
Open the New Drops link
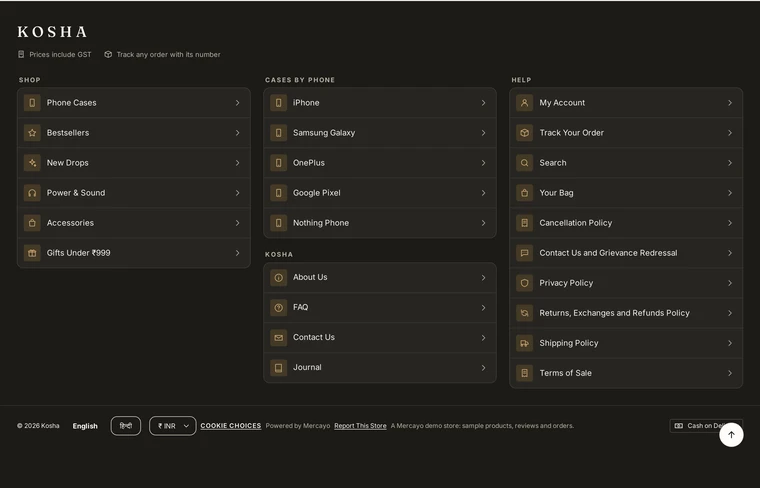(x=134, y=163)
